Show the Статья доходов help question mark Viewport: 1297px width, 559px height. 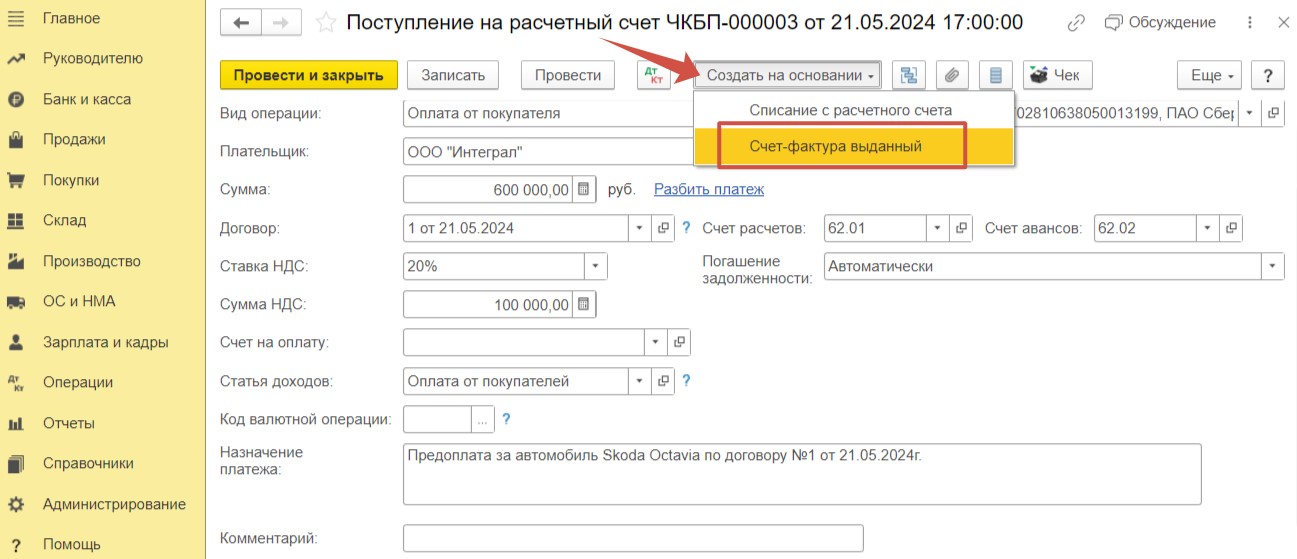point(686,381)
